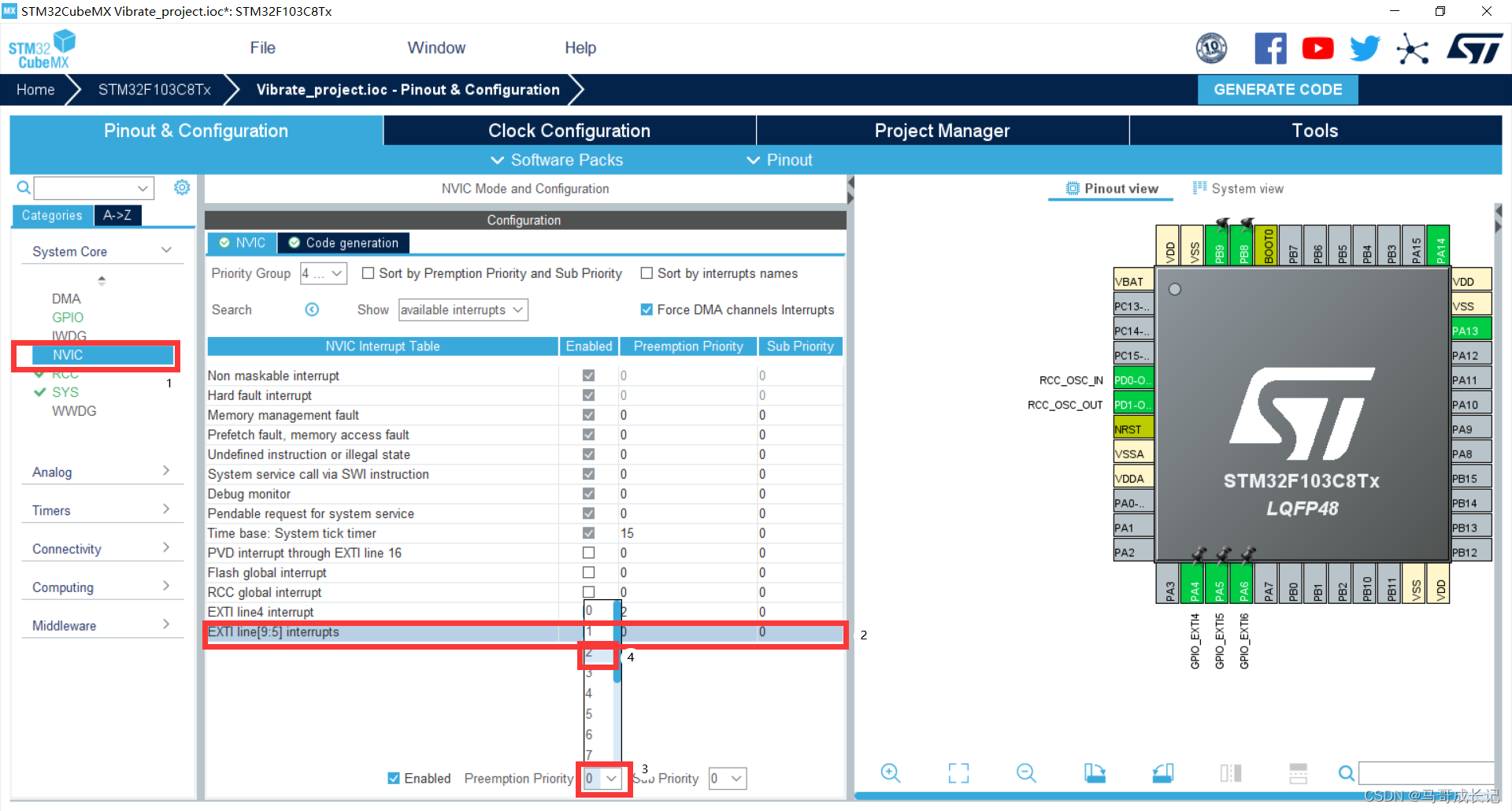Image resolution: width=1512 pixels, height=811 pixels.
Task: Select GPIO under System Core
Action: 68,317
